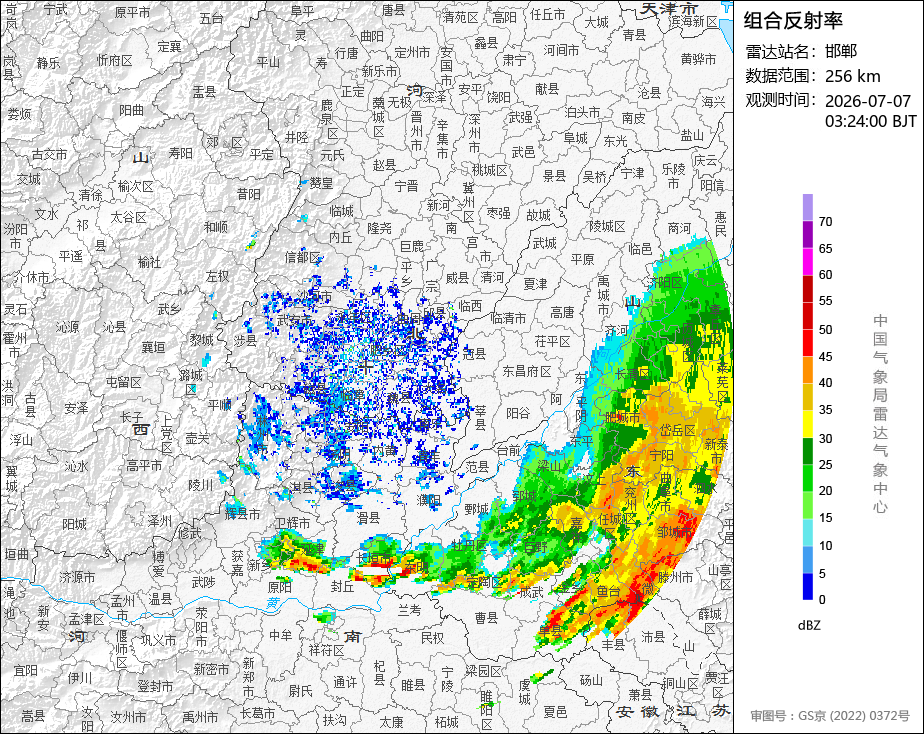The height and width of the screenshot is (734, 924).
Task: Click the magenta 60–65 dBZ legend swatch
Action: click(807, 262)
